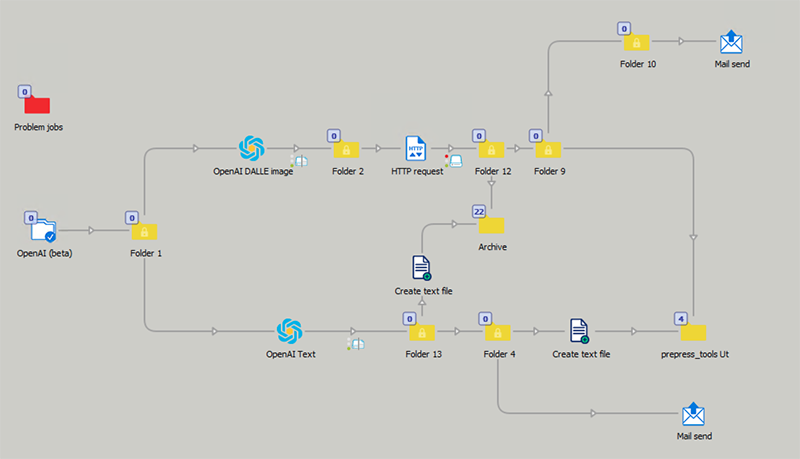Select the red Problem jobs folder
800x459 pixels.
point(37,104)
